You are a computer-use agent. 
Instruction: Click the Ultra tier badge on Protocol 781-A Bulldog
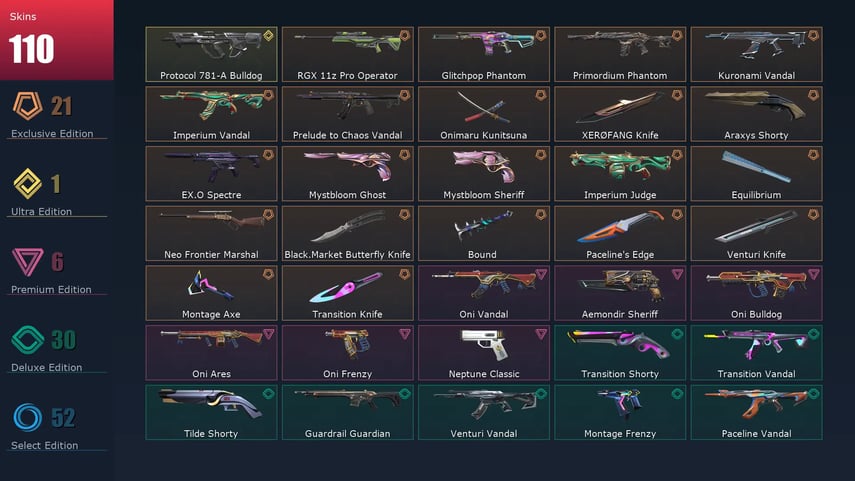[x=268, y=36]
